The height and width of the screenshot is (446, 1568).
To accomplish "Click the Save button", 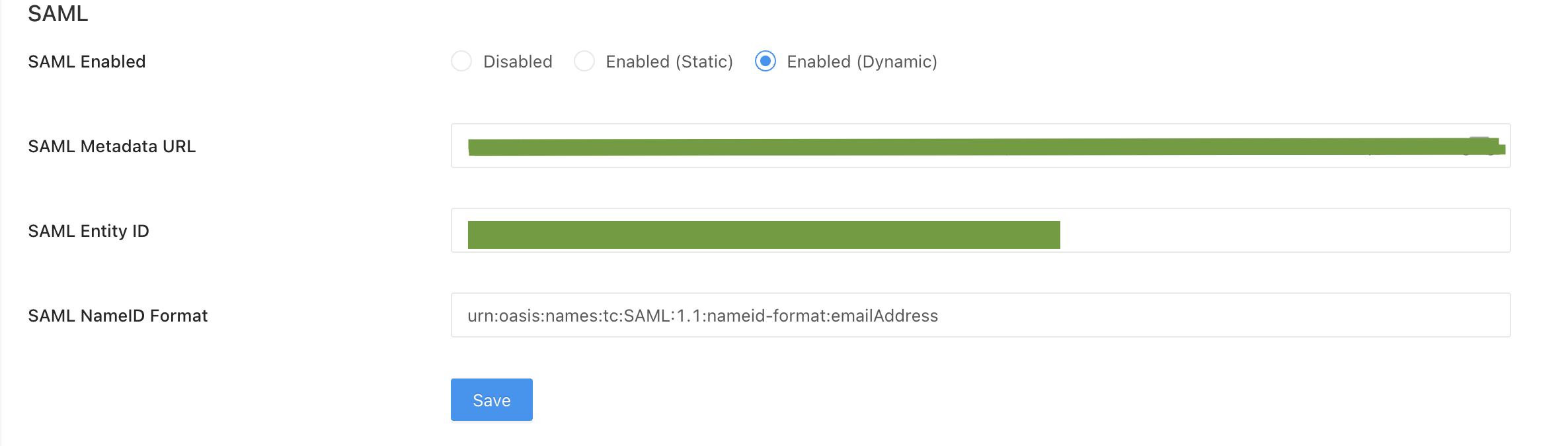I will point(490,399).
